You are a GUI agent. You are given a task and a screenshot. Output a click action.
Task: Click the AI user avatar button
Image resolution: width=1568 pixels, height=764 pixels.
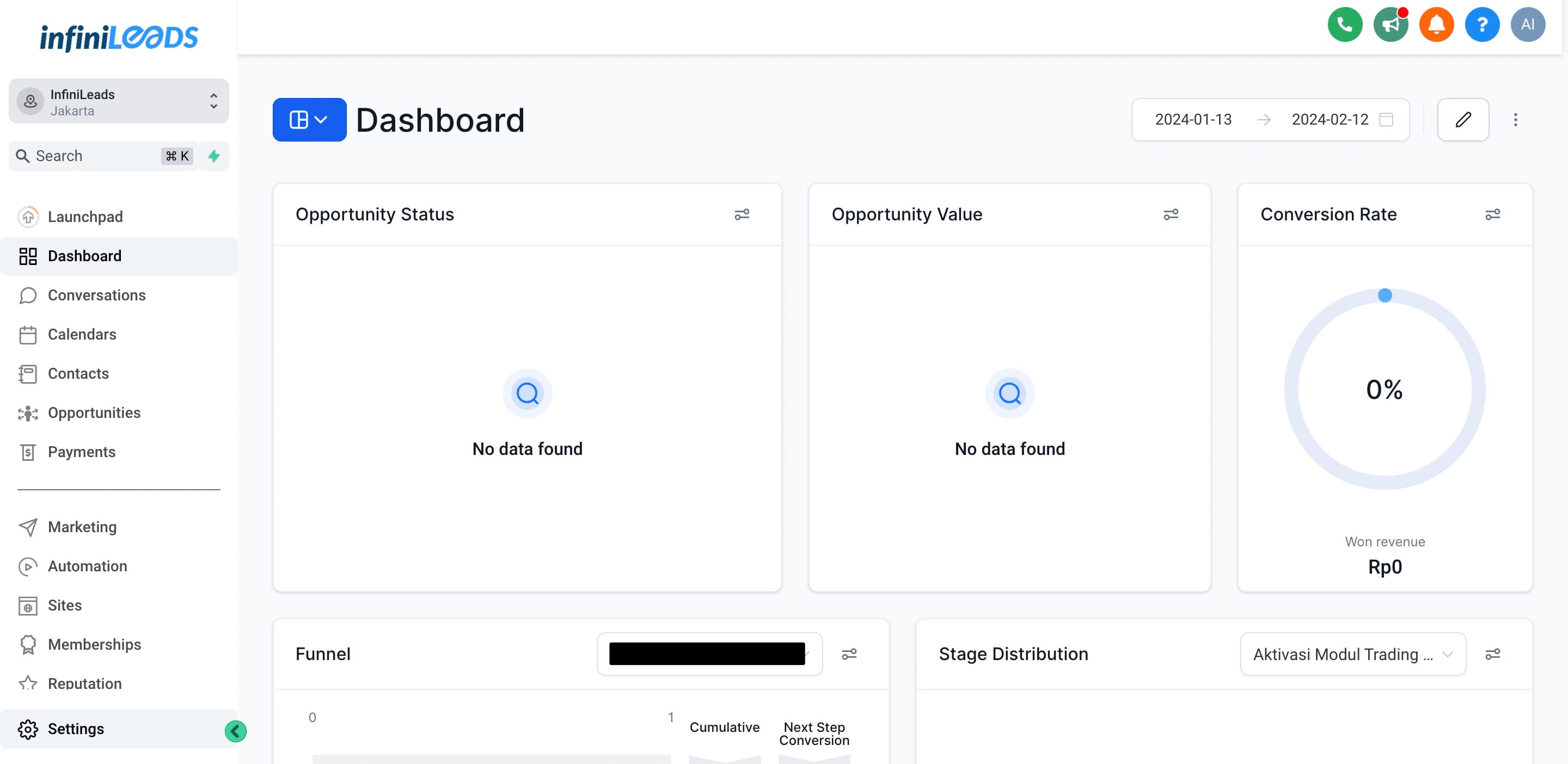[1527, 24]
